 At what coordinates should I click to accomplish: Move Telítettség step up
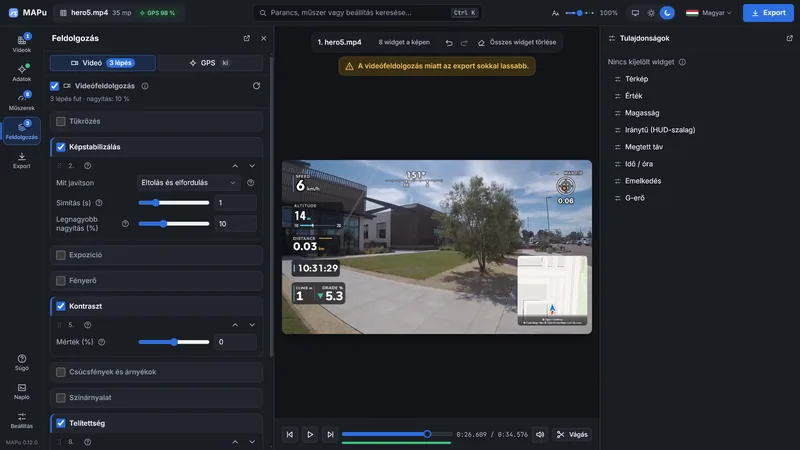(x=235, y=442)
